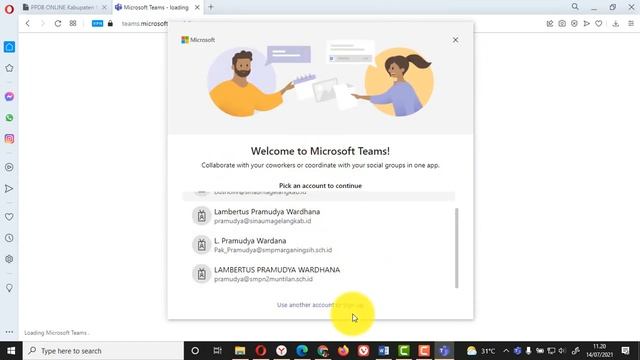The width and height of the screenshot is (640, 360).
Task: Expand hidden system tray icons
Action: (x=506, y=351)
